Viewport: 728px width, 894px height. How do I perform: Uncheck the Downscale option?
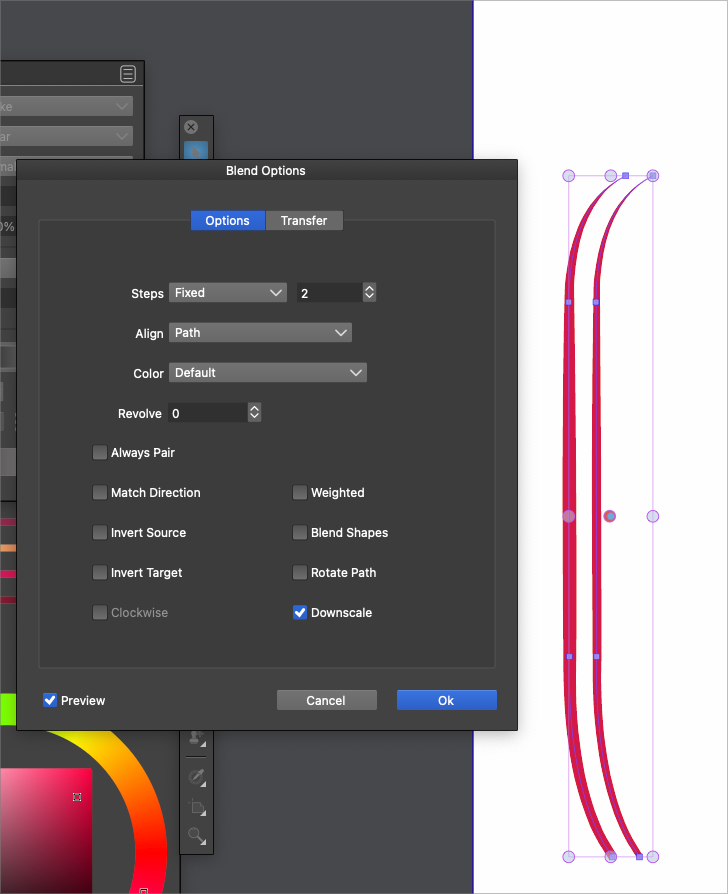(300, 613)
